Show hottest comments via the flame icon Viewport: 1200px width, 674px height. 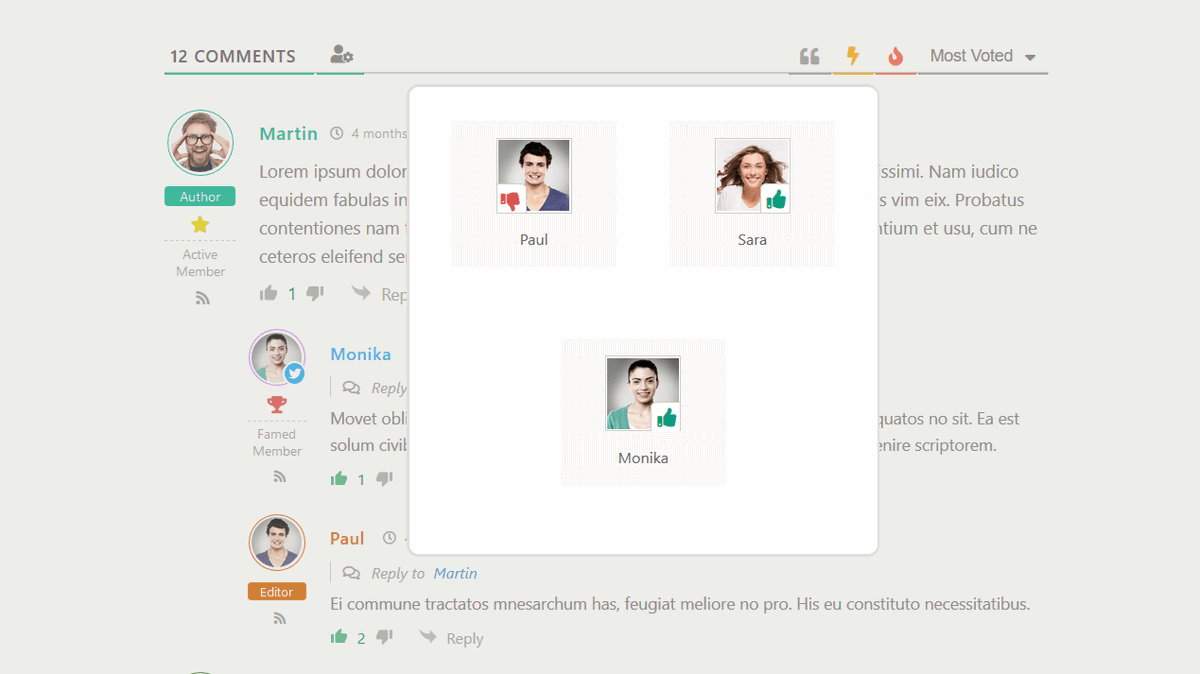tap(895, 56)
